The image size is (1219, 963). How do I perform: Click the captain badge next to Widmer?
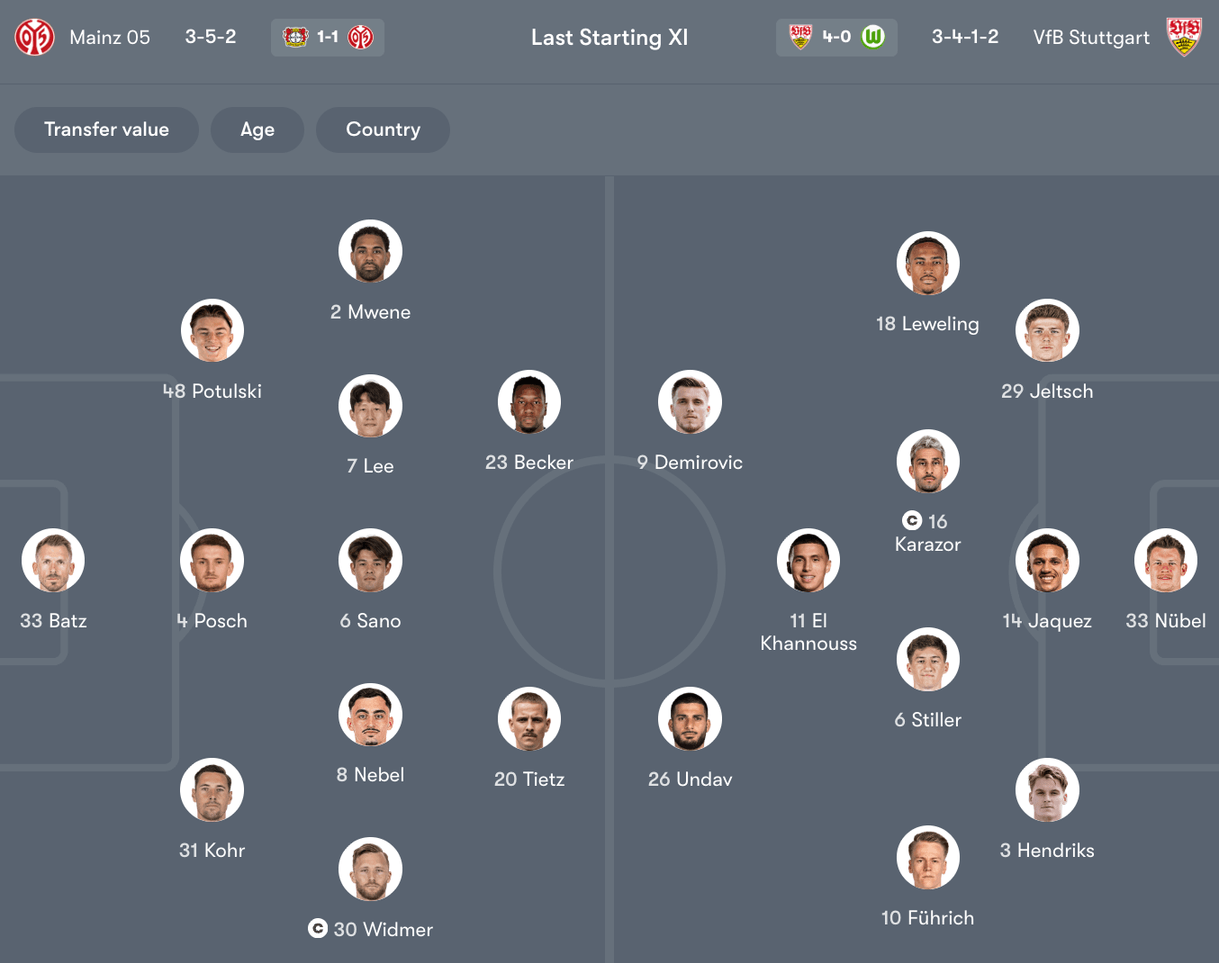click(318, 929)
